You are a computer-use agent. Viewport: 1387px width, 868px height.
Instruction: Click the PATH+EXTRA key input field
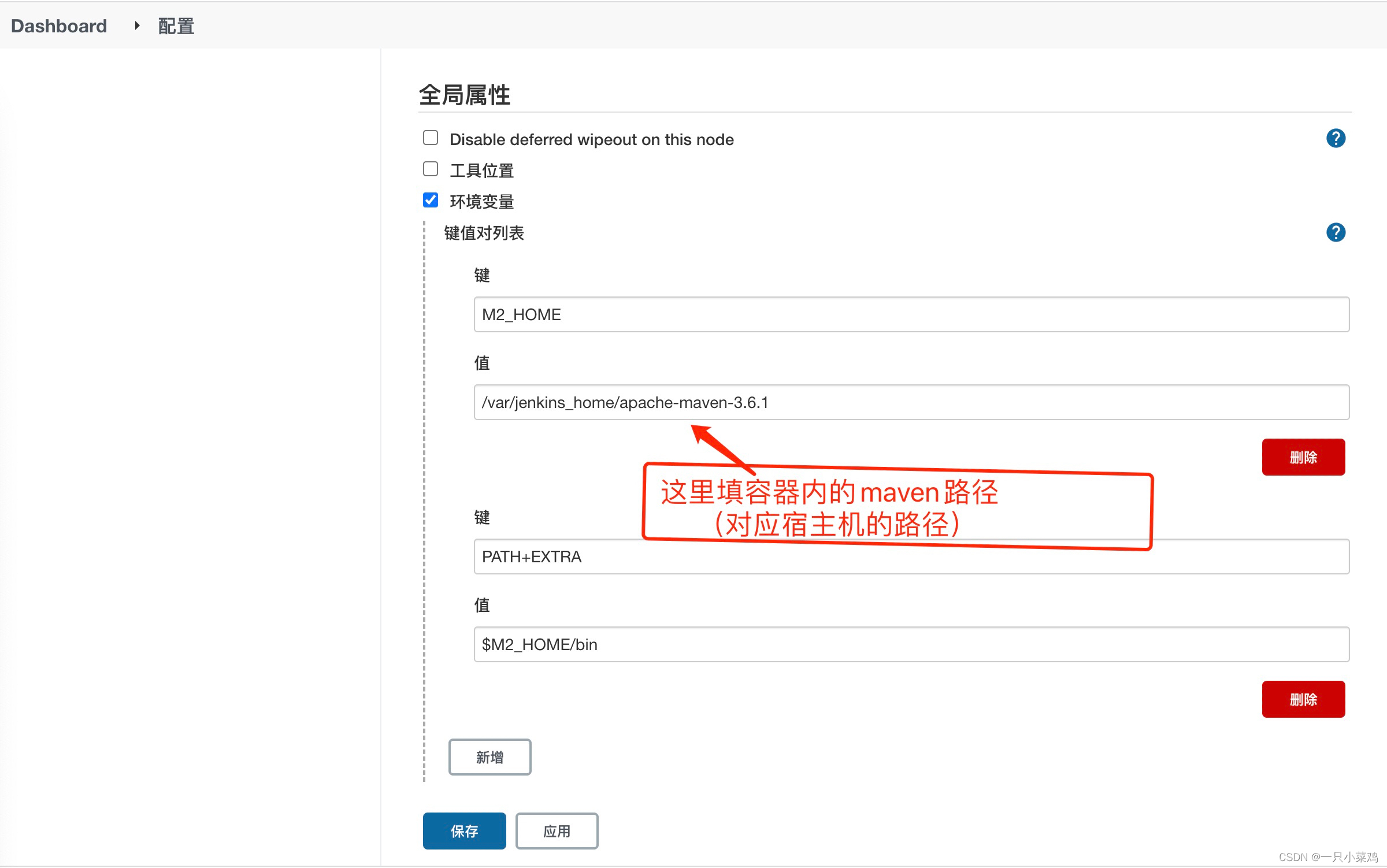911,557
